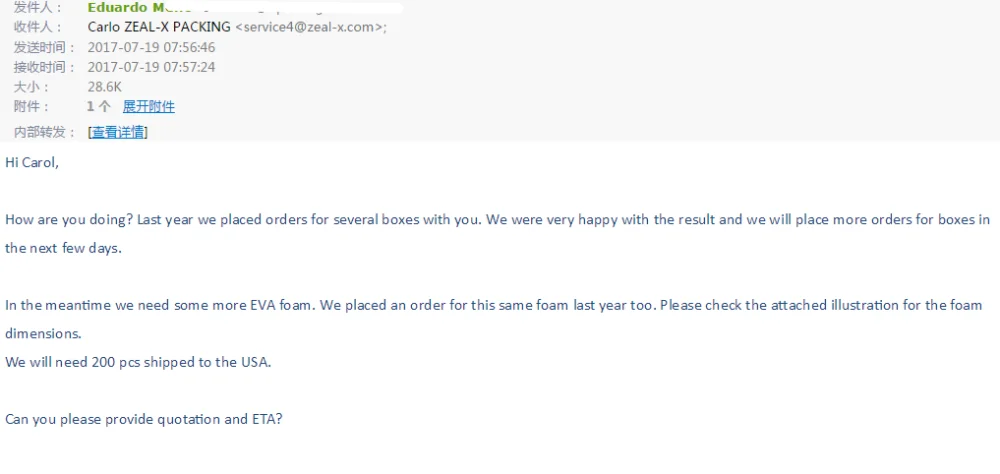1000x474 pixels.
Task: Click the 展开附件 link to expand attachments
Action: 148,107
